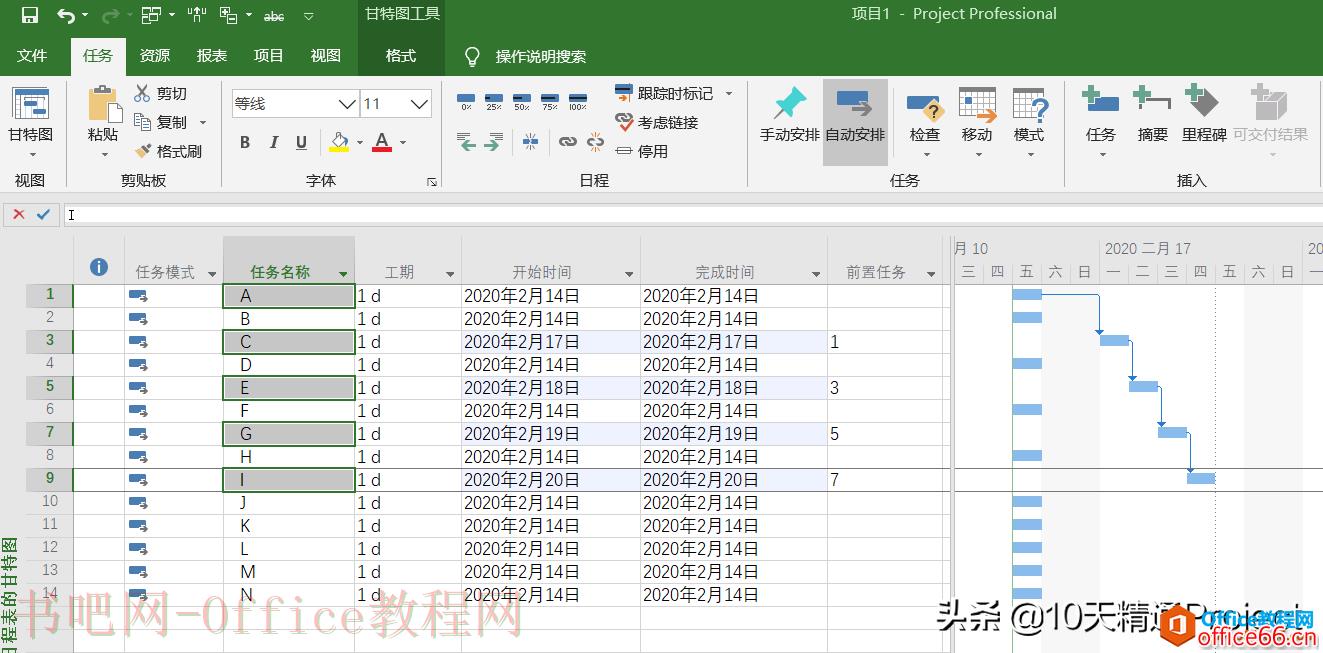Open the Copy (复制) dropdown arrow
Image resolution: width=1323 pixels, height=653 pixels.
coord(203,122)
